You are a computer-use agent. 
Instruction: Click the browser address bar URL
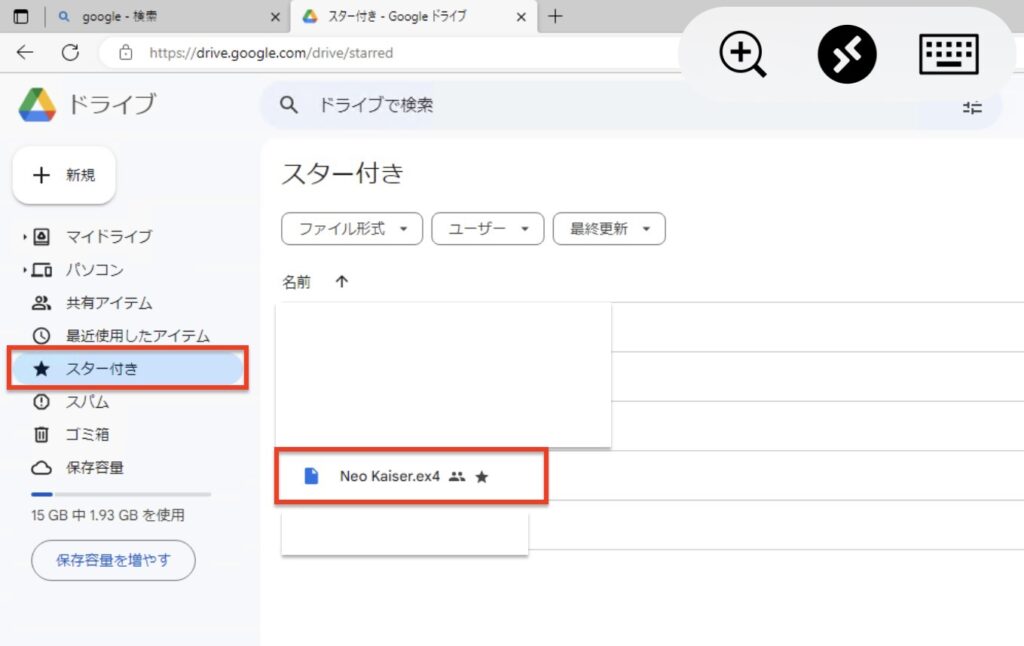click(271, 53)
